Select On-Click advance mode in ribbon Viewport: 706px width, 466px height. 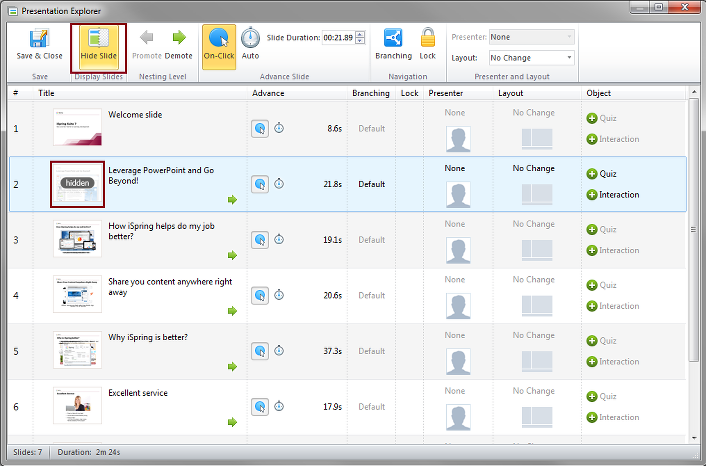click(x=219, y=47)
